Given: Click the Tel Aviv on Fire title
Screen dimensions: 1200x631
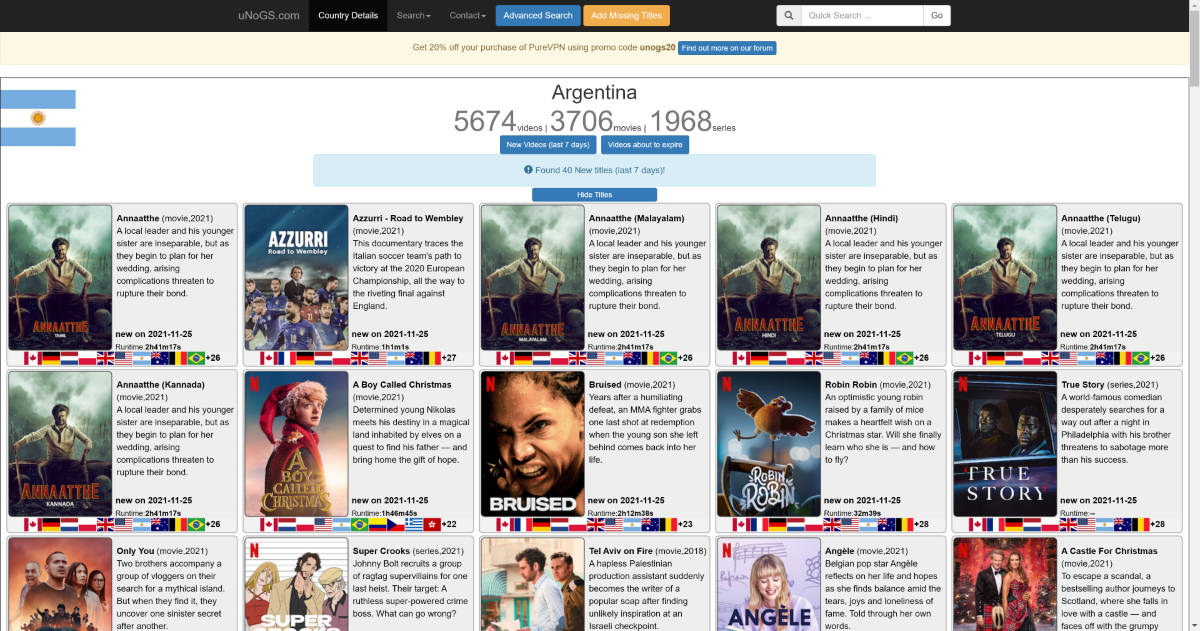Looking at the screenshot, I should (x=621, y=551).
